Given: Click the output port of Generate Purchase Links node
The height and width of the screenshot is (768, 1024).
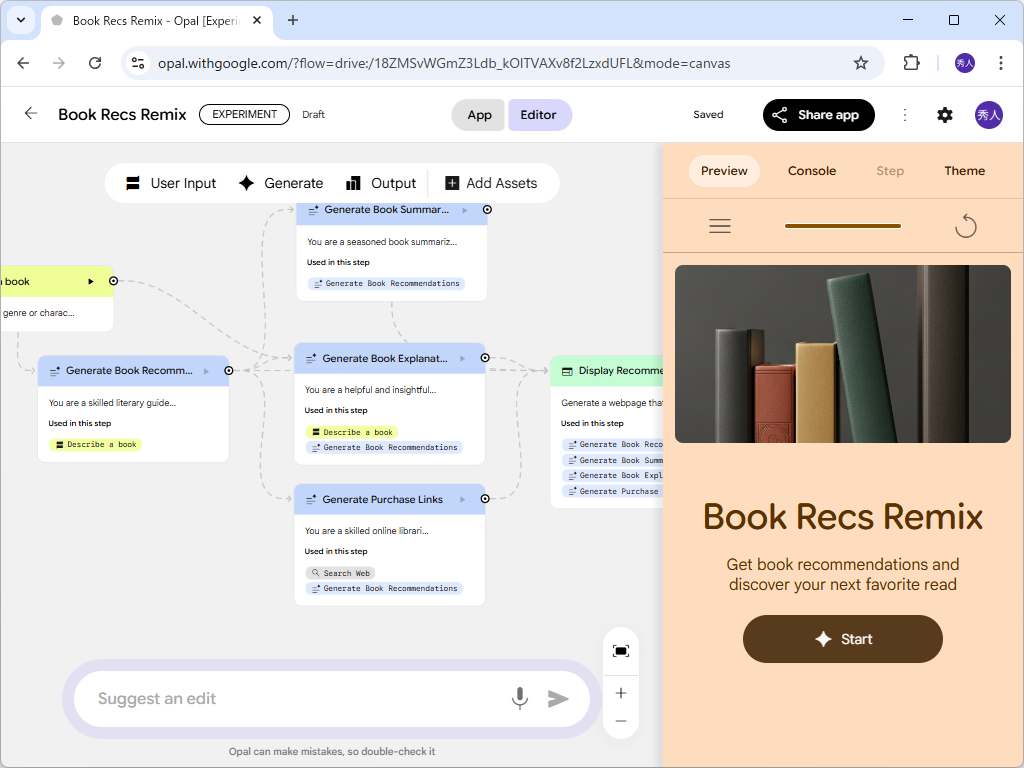Looking at the screenshot, I should pos(485,499).
